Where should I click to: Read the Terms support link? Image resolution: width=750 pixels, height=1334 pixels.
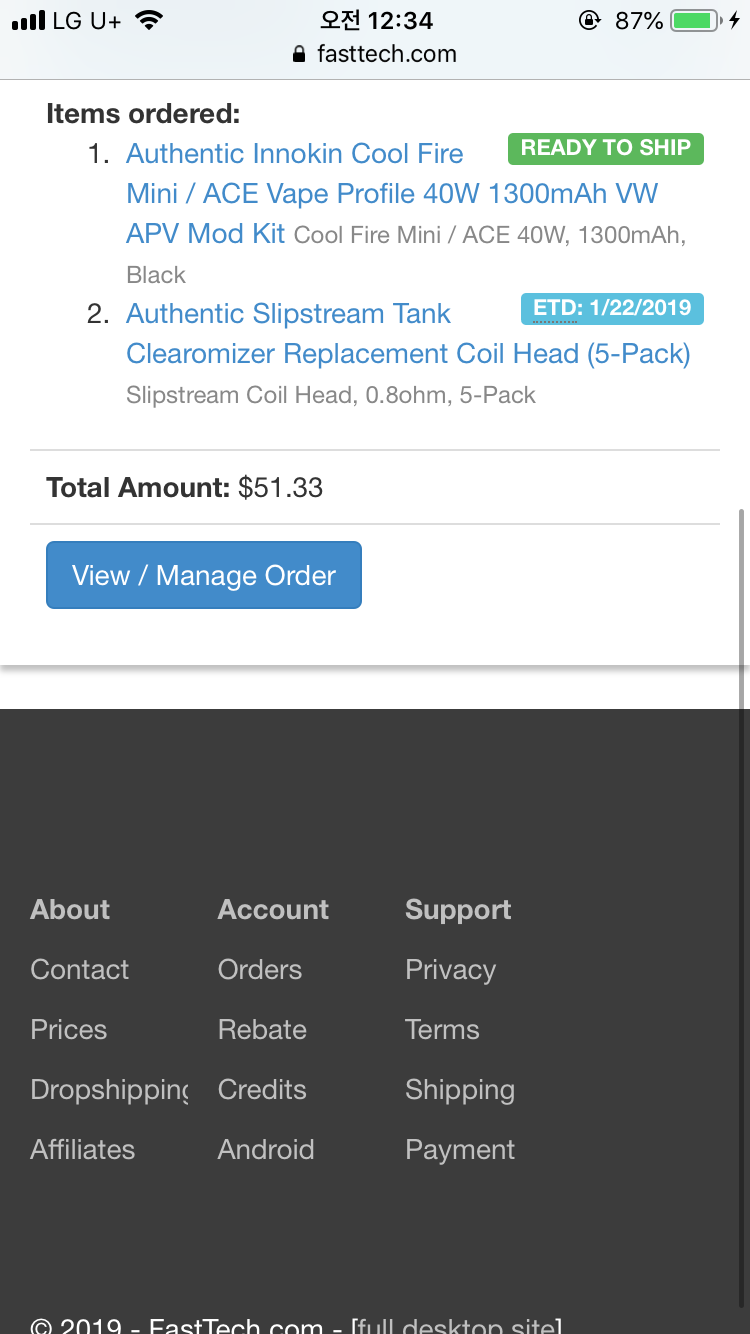pos(442,1029)
